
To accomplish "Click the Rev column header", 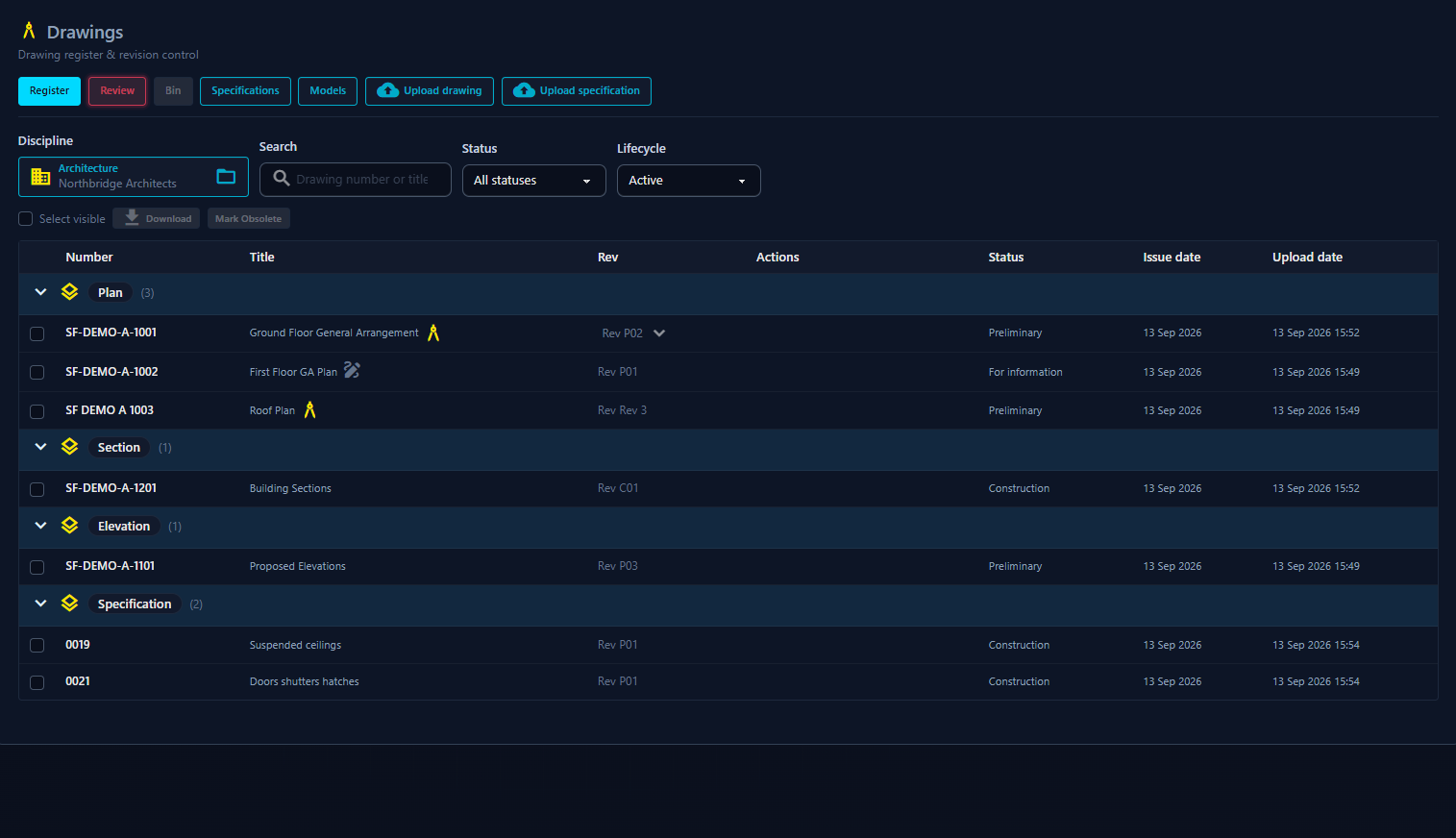I will click(608, 258).
